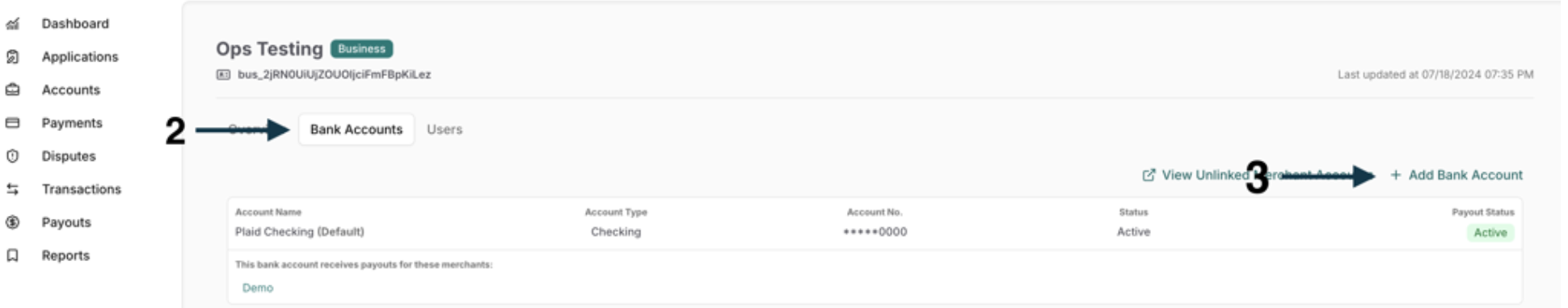
Task: Open the Users tab
Action: [x=445, y=129]
